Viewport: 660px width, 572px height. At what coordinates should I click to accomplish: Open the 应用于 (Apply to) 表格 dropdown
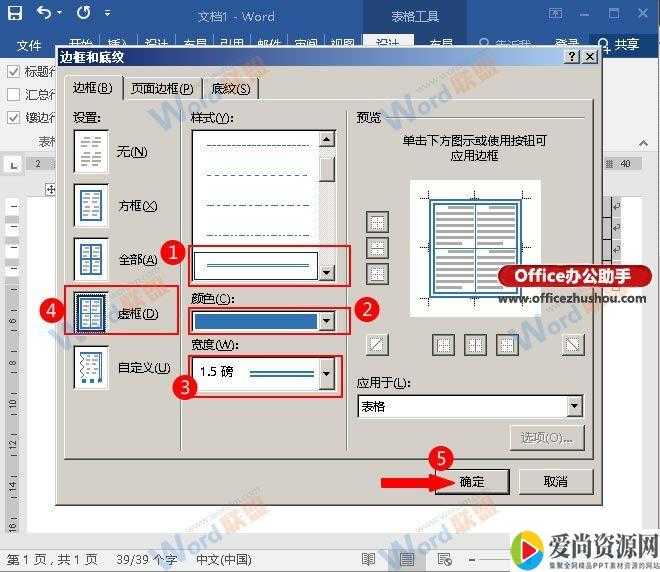tap(573, 406)
